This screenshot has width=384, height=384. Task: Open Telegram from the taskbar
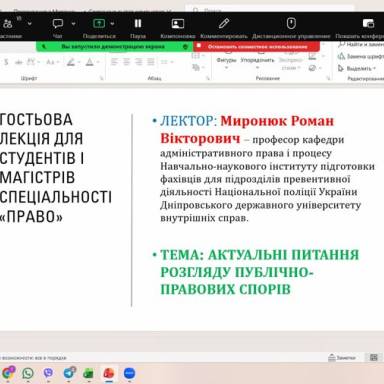point(69,373)
